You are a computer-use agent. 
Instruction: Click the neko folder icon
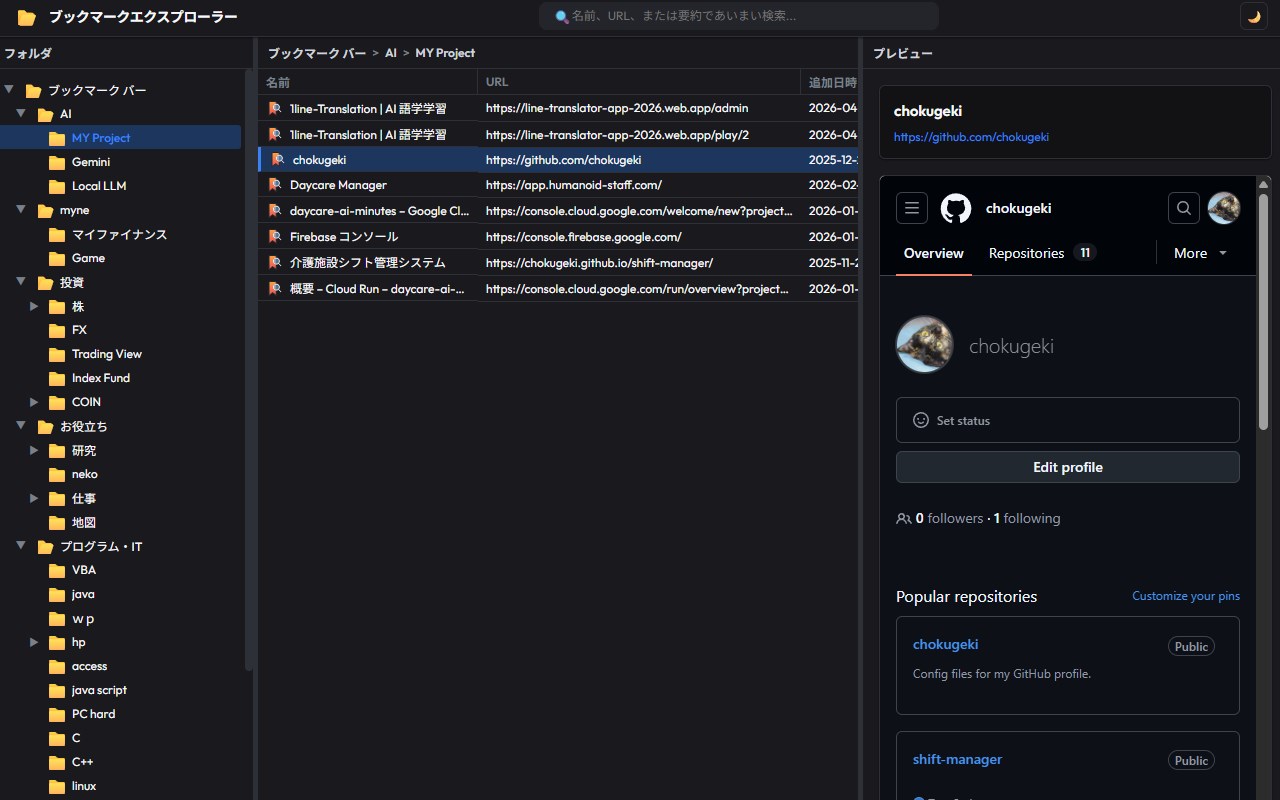pyautogui.click(x=57, y=474)
